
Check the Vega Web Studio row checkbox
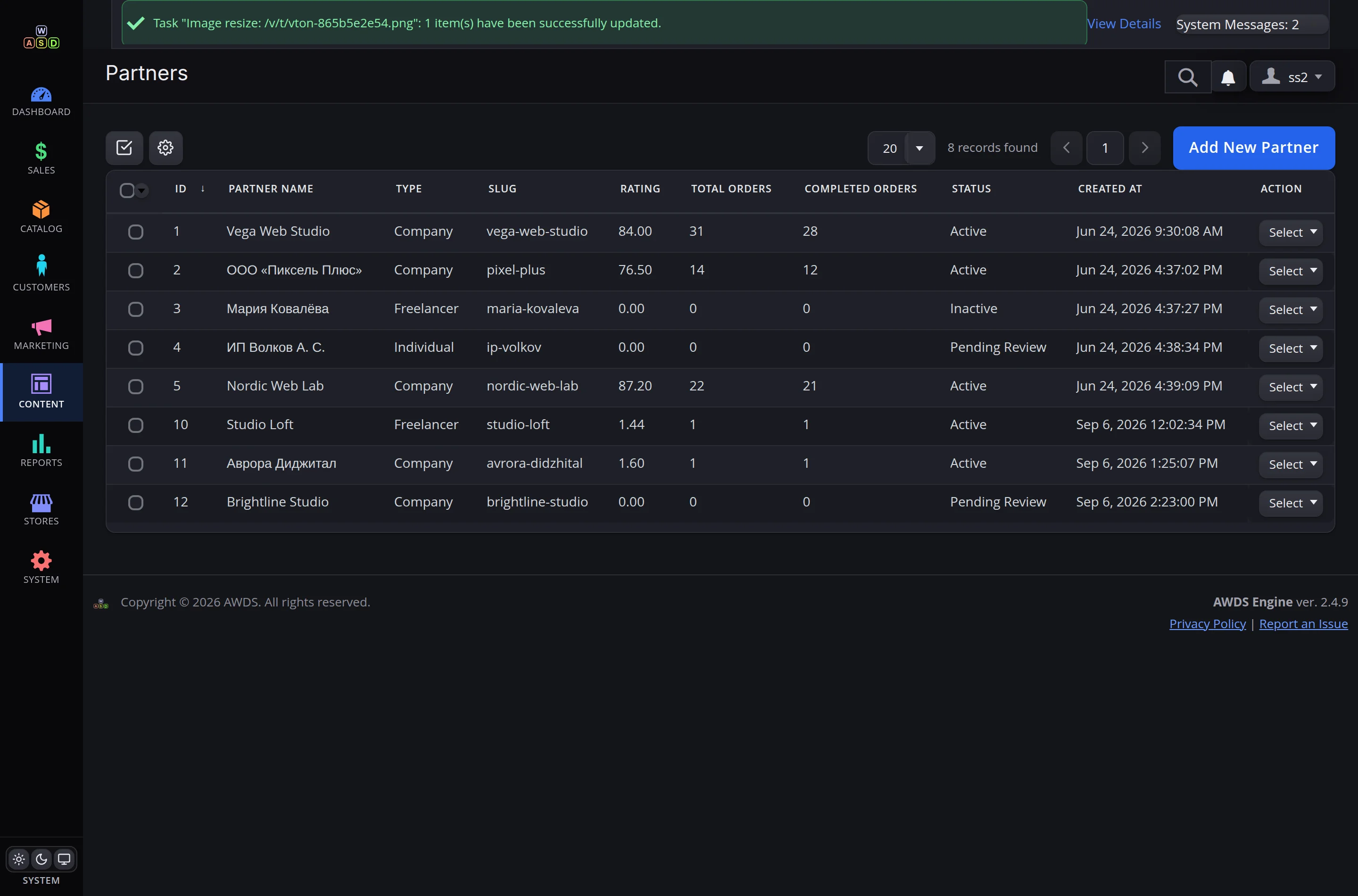point(135,232)
